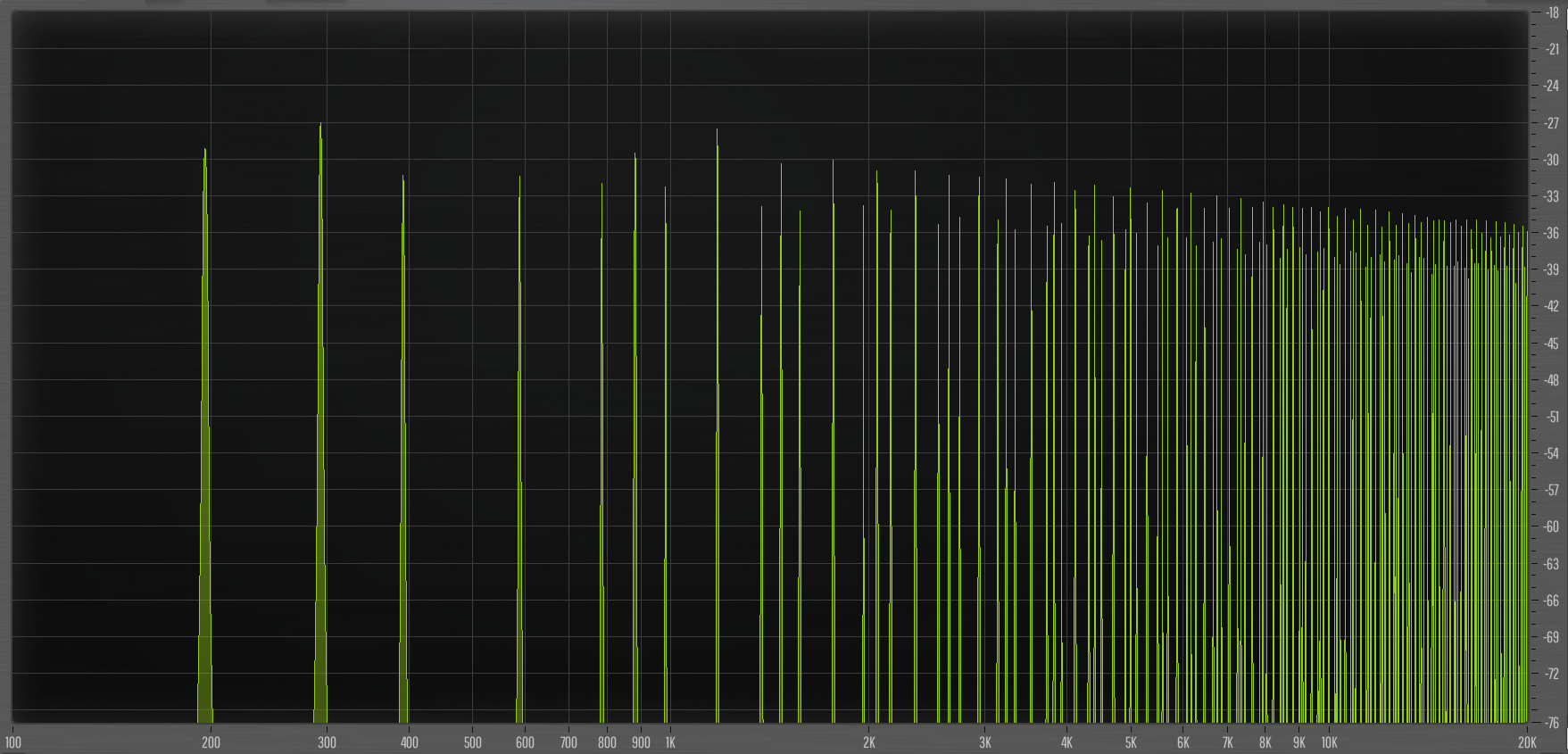
Task: Select the 500 frequency axis label
Action: coord(473,742)
